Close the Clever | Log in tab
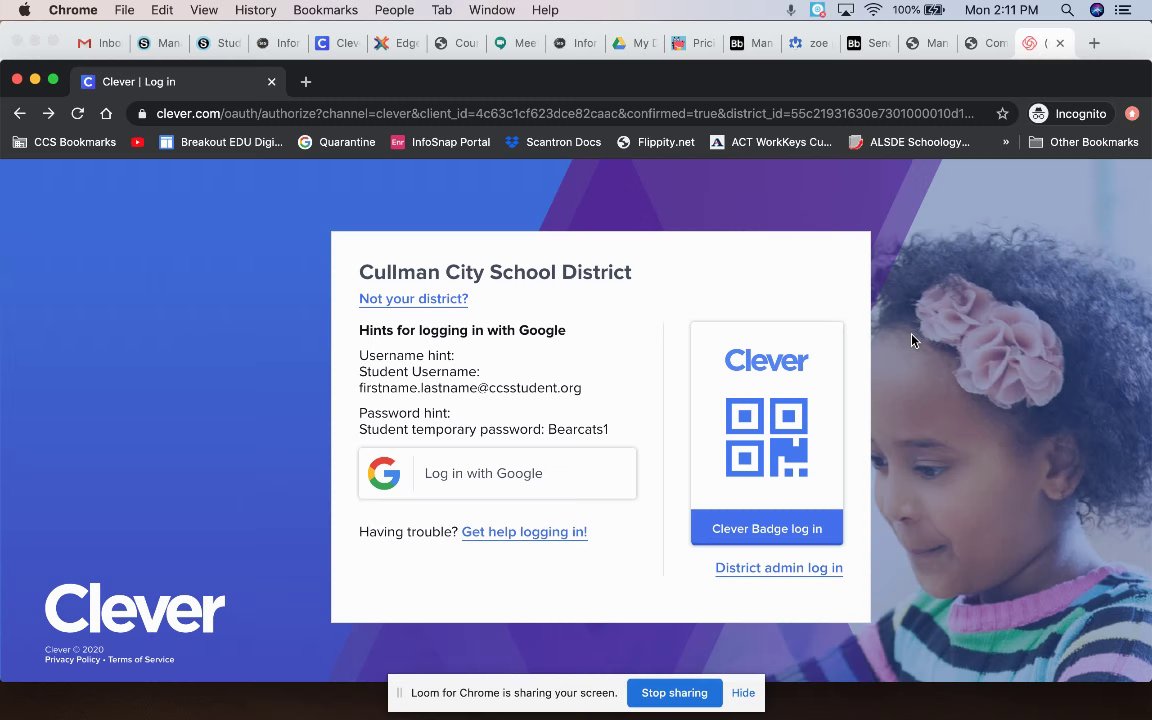Image resolution: width=1152 pixels, height=720 pixels. pyautogui.click(x=271, y=82)
